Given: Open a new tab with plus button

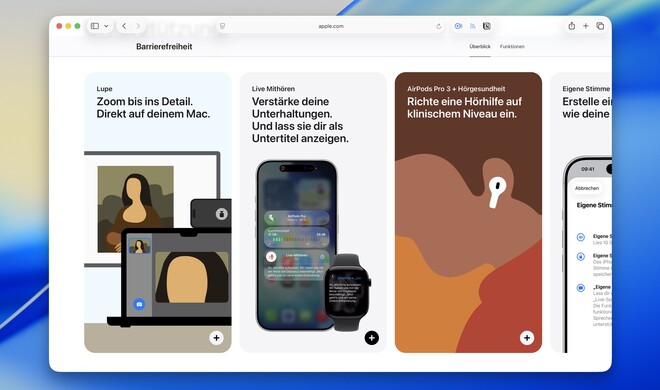Looking at the screenshot, I should point(585,26).
